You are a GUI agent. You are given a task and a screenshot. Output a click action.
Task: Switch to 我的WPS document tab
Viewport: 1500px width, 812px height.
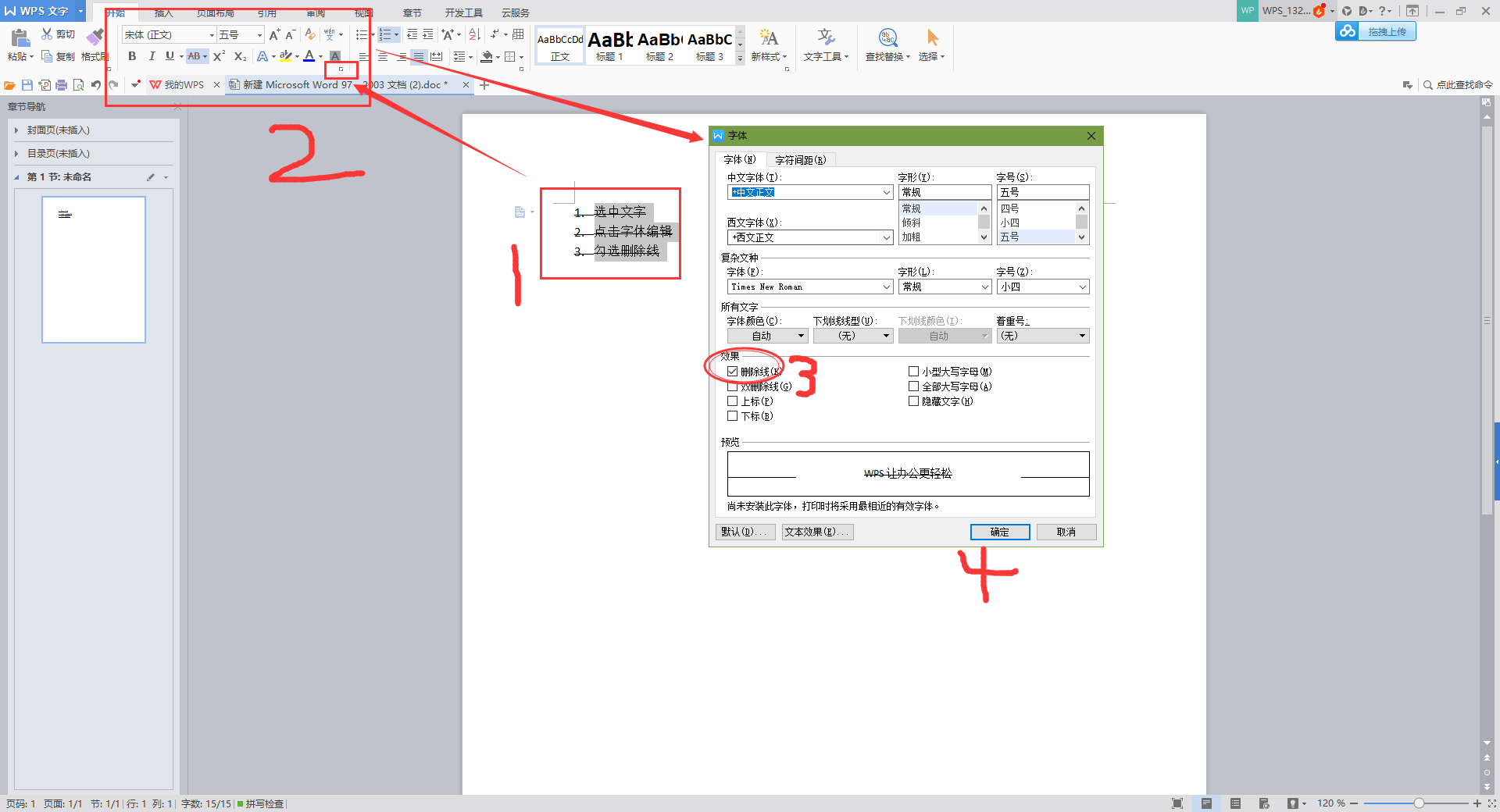(184, 84)
